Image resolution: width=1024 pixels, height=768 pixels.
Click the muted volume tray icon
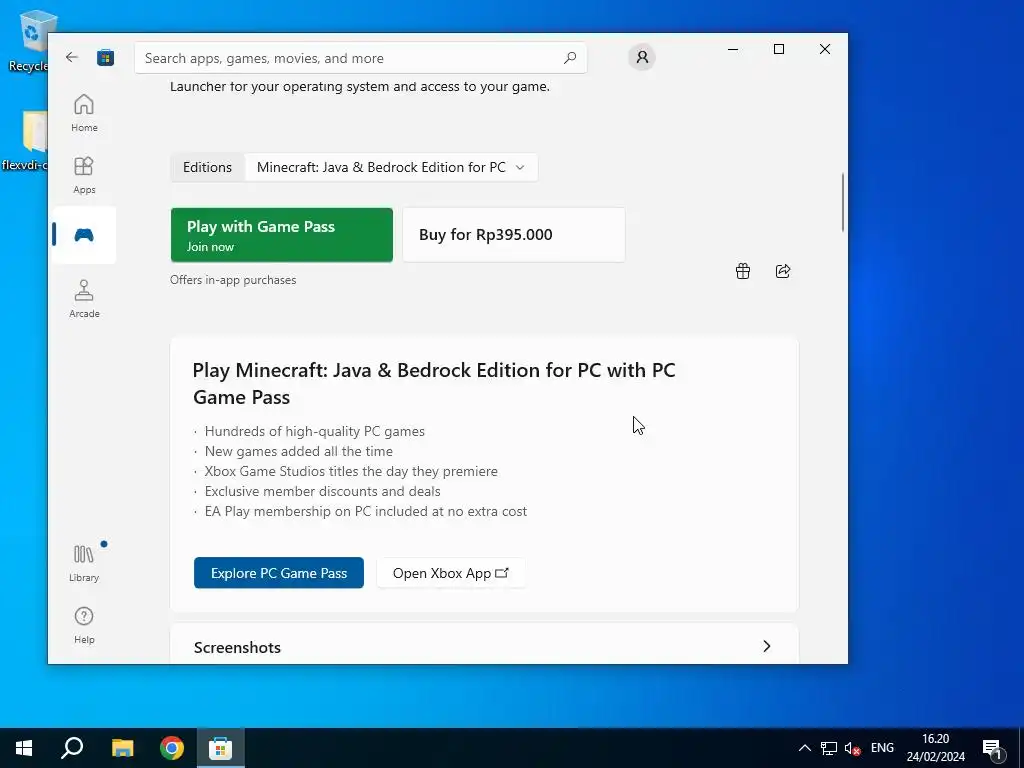click(852, 748)
